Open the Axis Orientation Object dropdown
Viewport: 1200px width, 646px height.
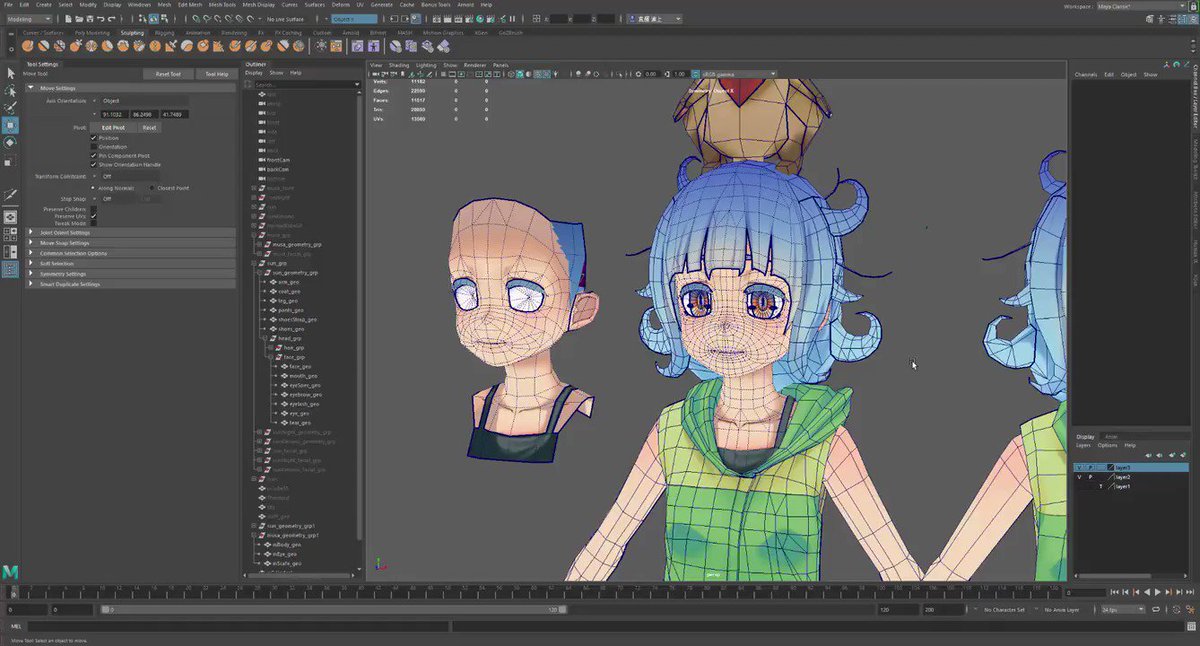143,101
